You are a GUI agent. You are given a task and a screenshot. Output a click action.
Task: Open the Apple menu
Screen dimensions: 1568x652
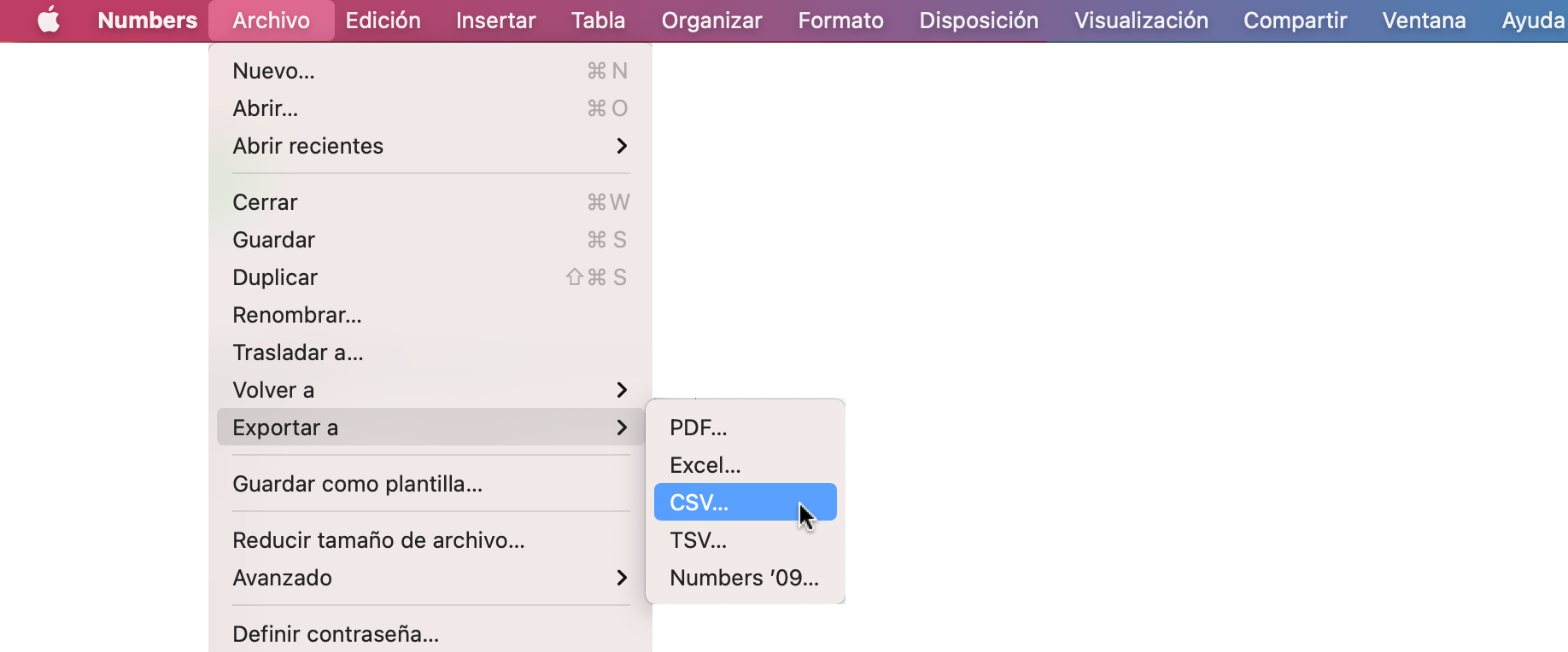(x=49, y=20)
